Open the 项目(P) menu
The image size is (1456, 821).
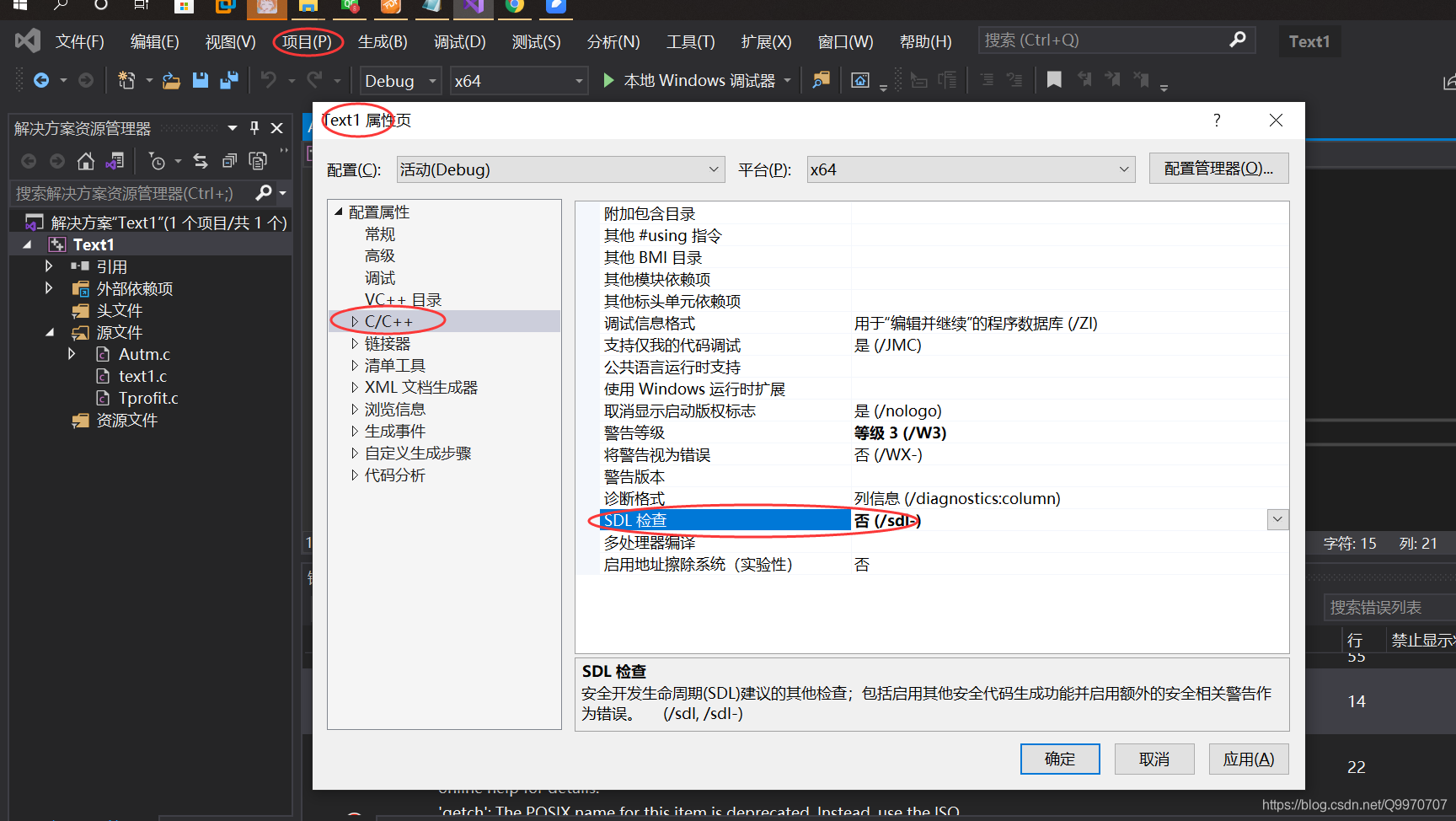click(307, 41)
